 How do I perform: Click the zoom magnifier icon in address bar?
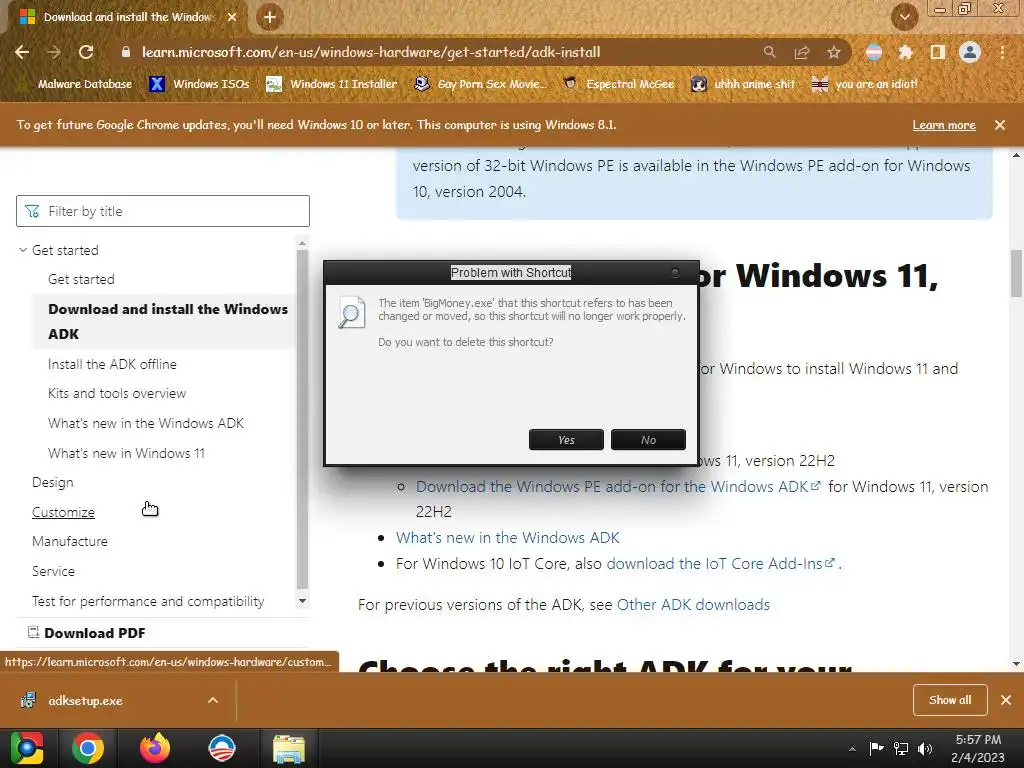770,52
